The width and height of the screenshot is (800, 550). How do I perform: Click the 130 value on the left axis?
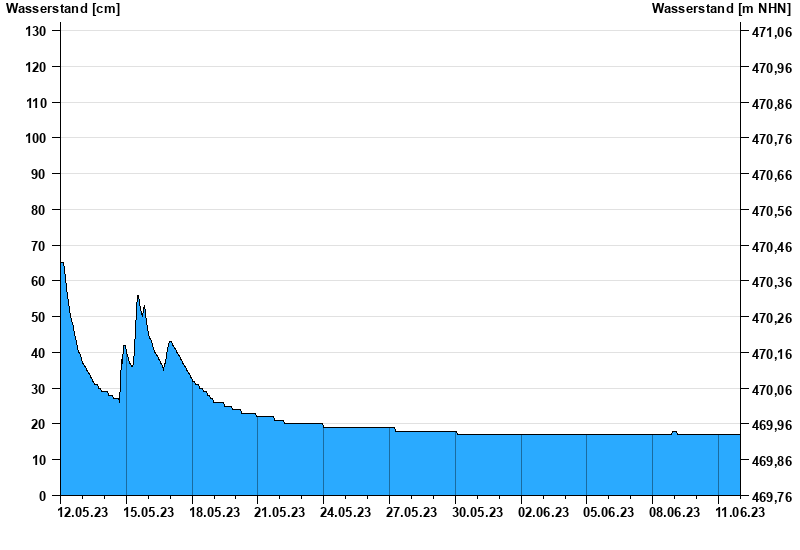pos(36,31)
